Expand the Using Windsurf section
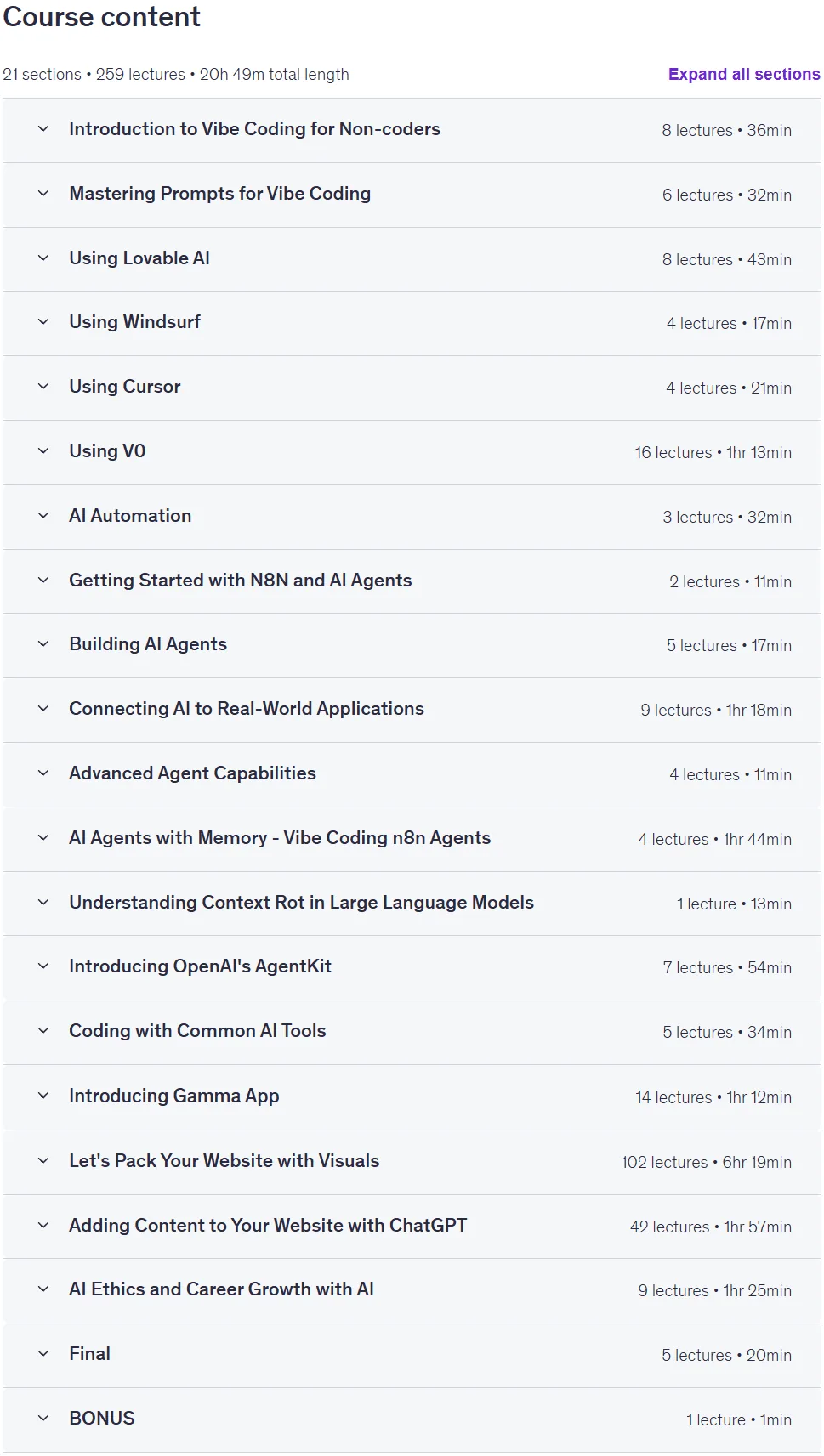Image resolution: width=824 pixels, height=1456 pixels. coord(412,323)
